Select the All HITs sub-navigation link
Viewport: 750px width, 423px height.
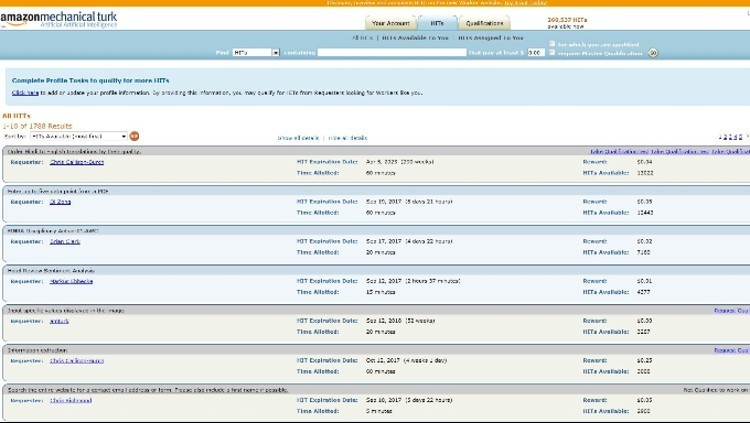pos(362,38)
